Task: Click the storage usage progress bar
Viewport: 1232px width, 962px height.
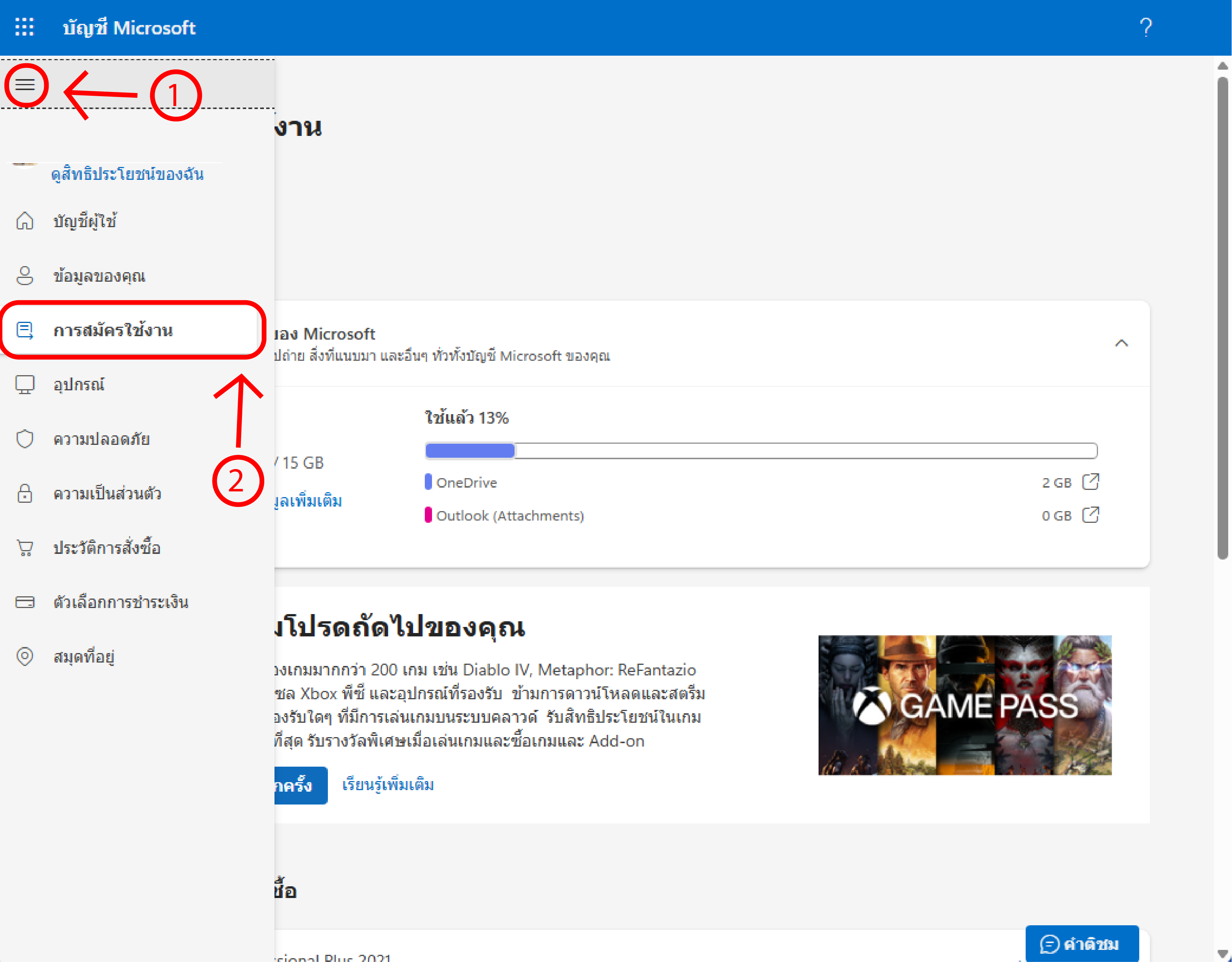Action: tap(761, 450)
